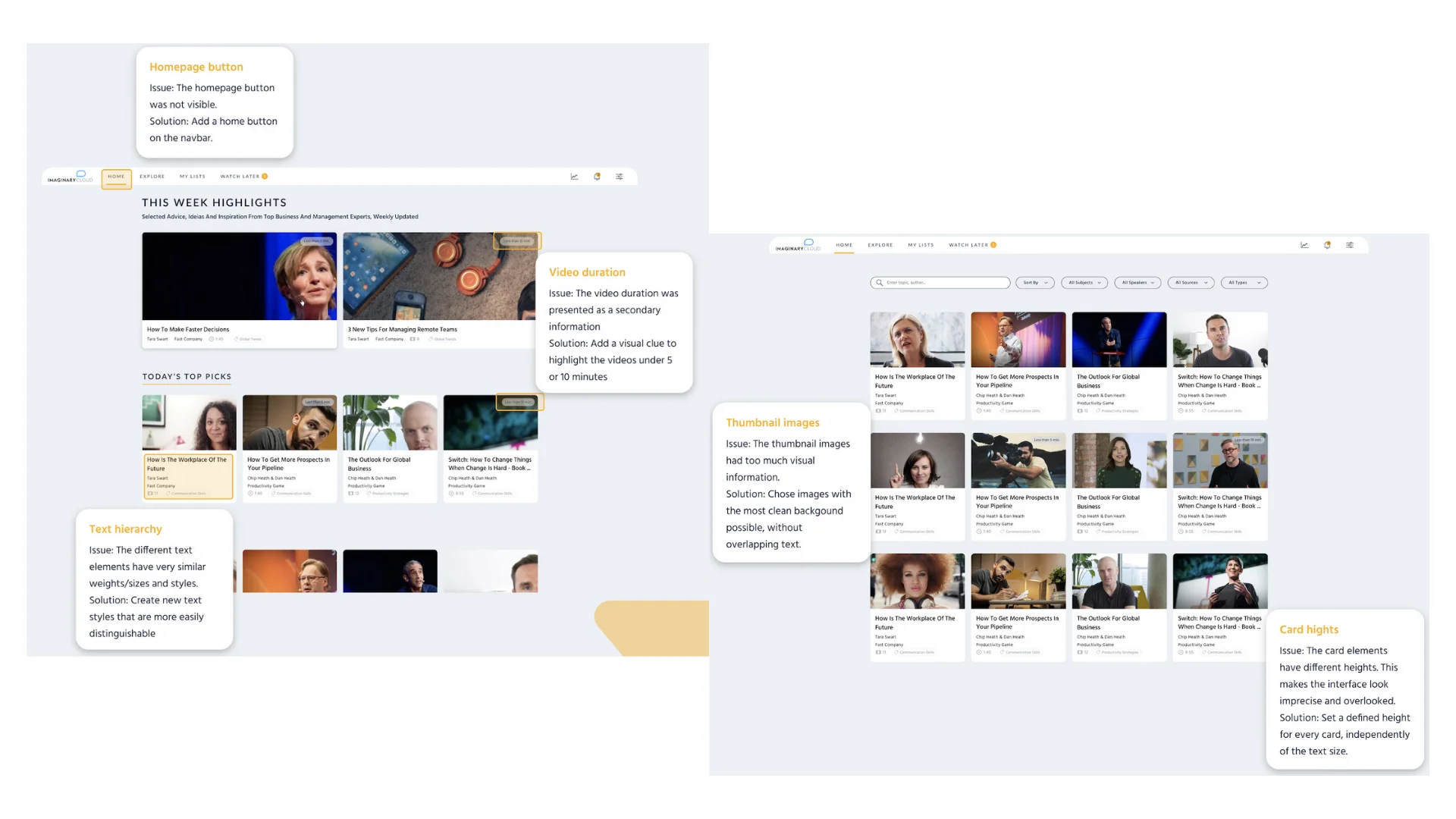This screenshot has height=819, width=1456.
Task: Open Watch Later in the highlights mockup navbar
Action: (x=240, y=177)
